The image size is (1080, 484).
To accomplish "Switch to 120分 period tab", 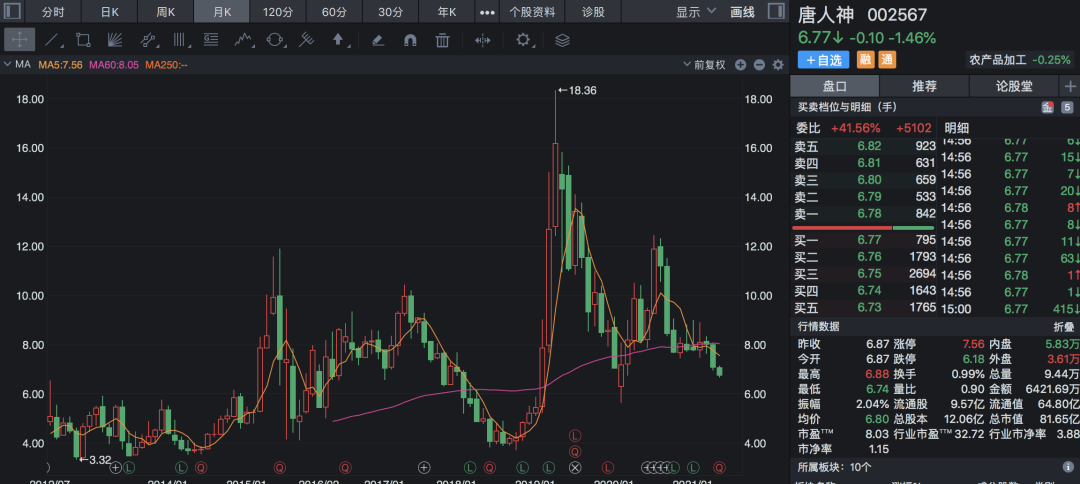I will coord(278,12).
